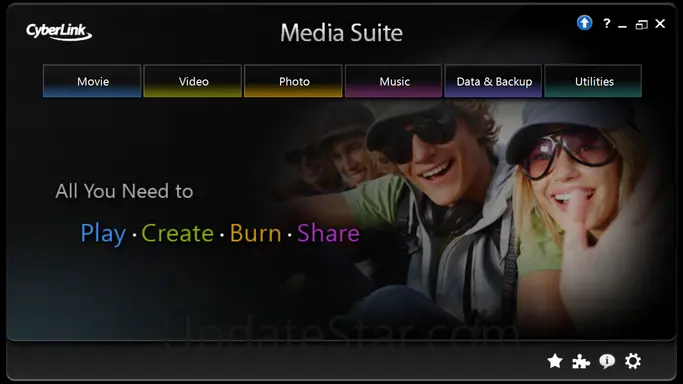Click the puzzle piece add-ons icon
The height and width of the screenshot is (384, 683).
[x=581, y=361]
